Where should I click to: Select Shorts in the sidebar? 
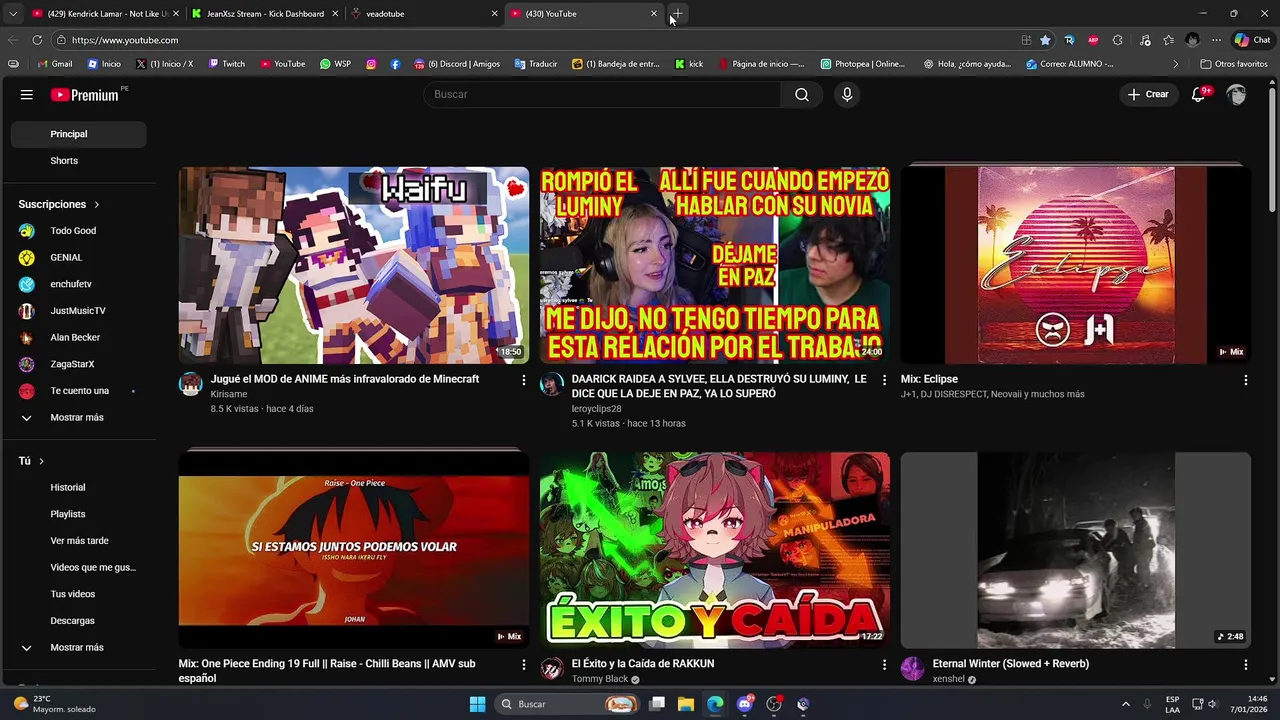(78, 161)
